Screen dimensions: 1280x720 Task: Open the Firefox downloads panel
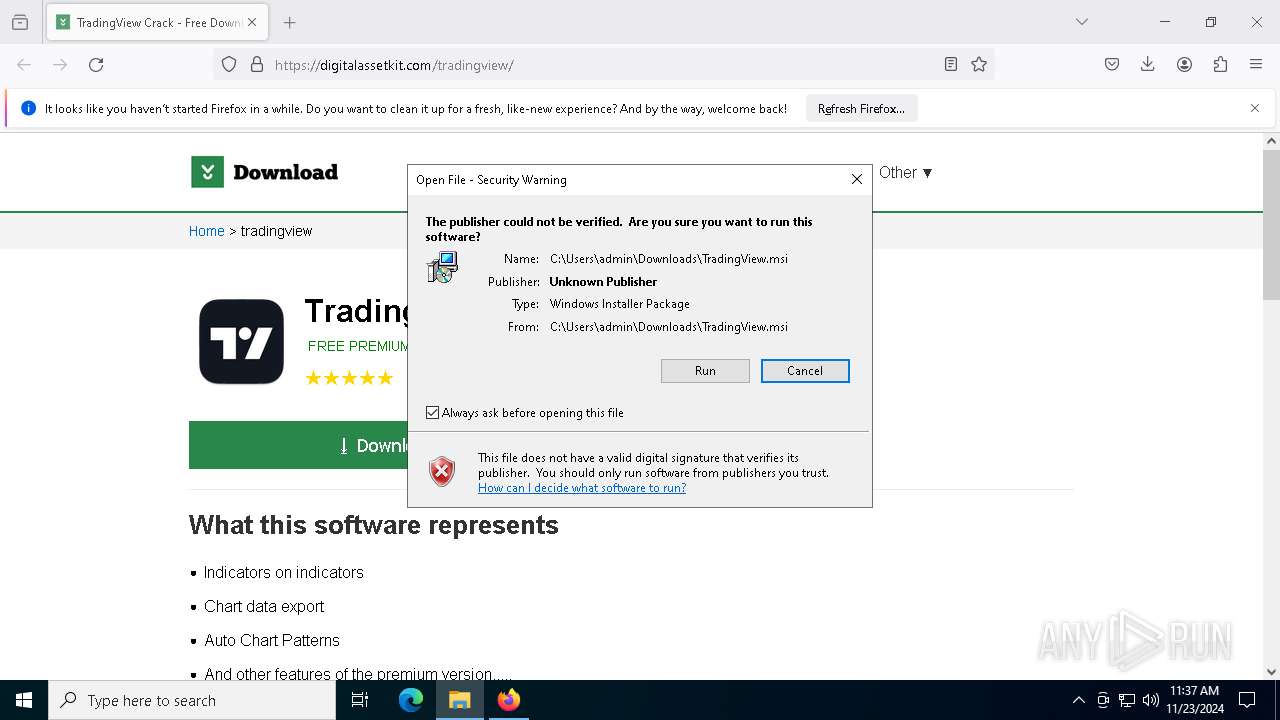coord(1148,65)
